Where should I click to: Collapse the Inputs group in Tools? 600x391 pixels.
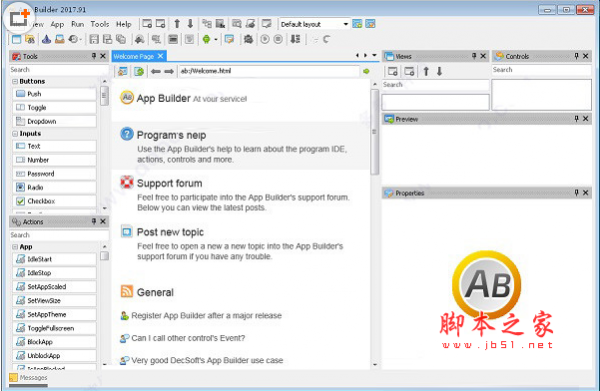pos(15,134)
